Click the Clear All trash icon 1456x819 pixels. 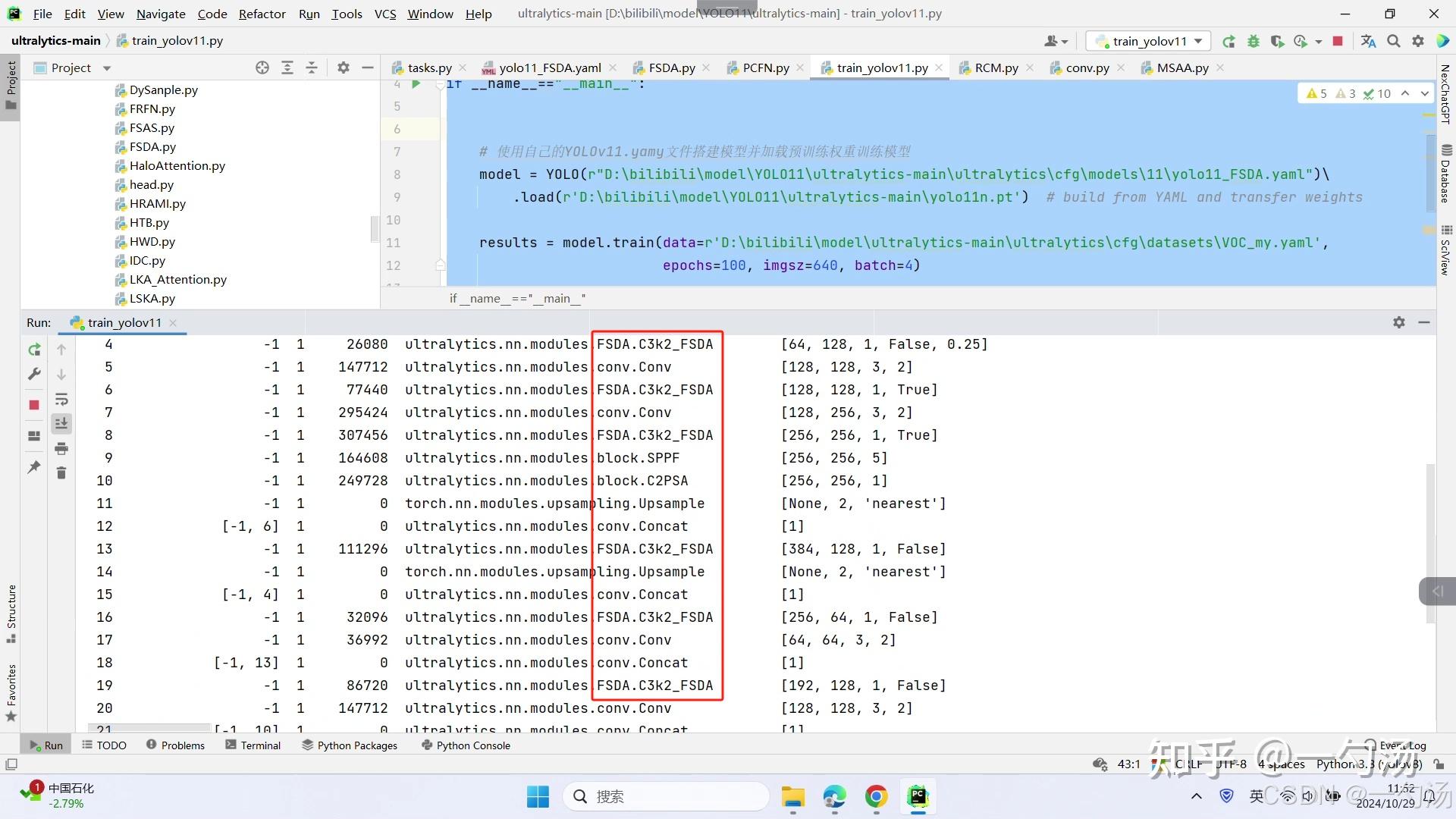point(61,473)
